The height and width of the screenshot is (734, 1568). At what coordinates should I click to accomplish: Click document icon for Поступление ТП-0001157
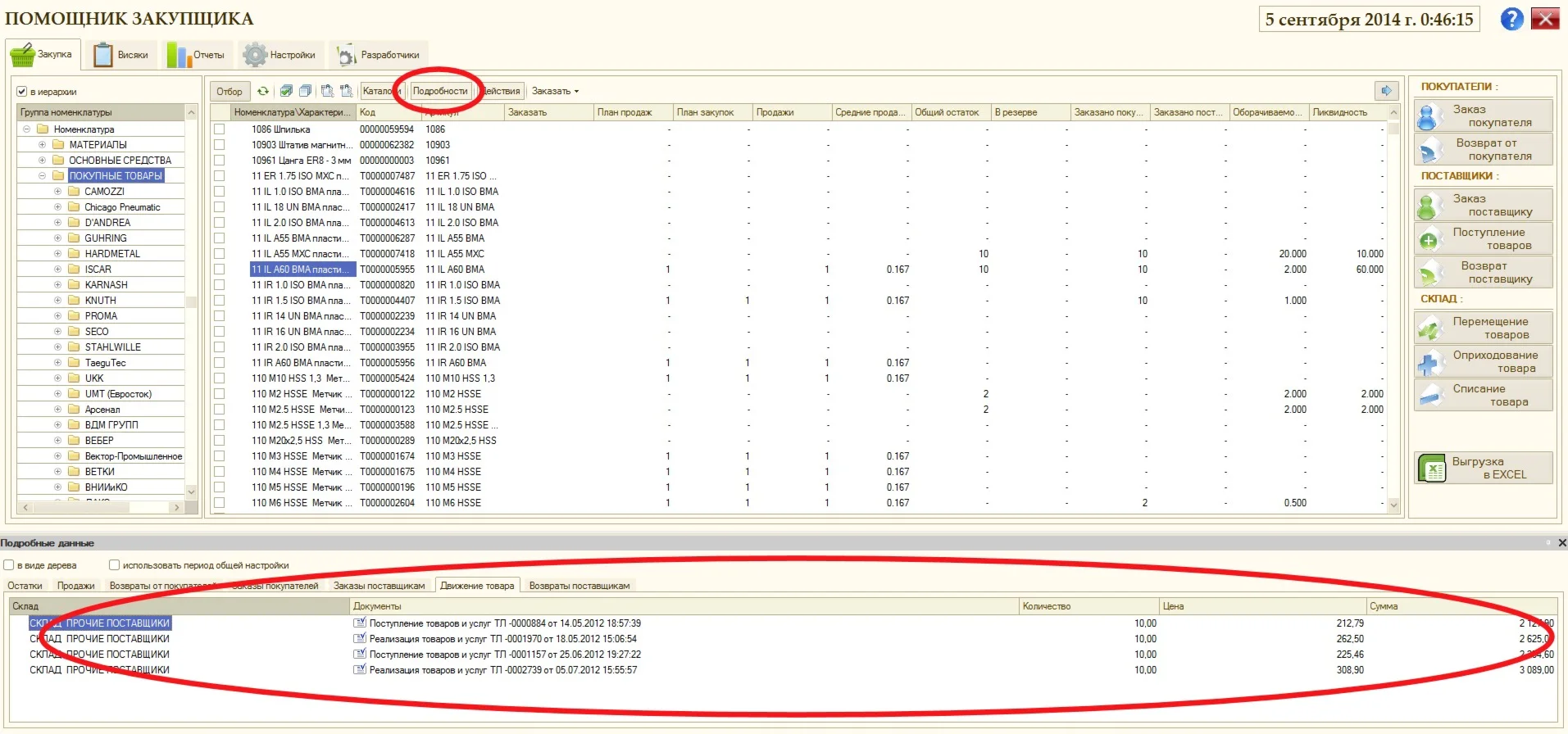coord(359,654)
